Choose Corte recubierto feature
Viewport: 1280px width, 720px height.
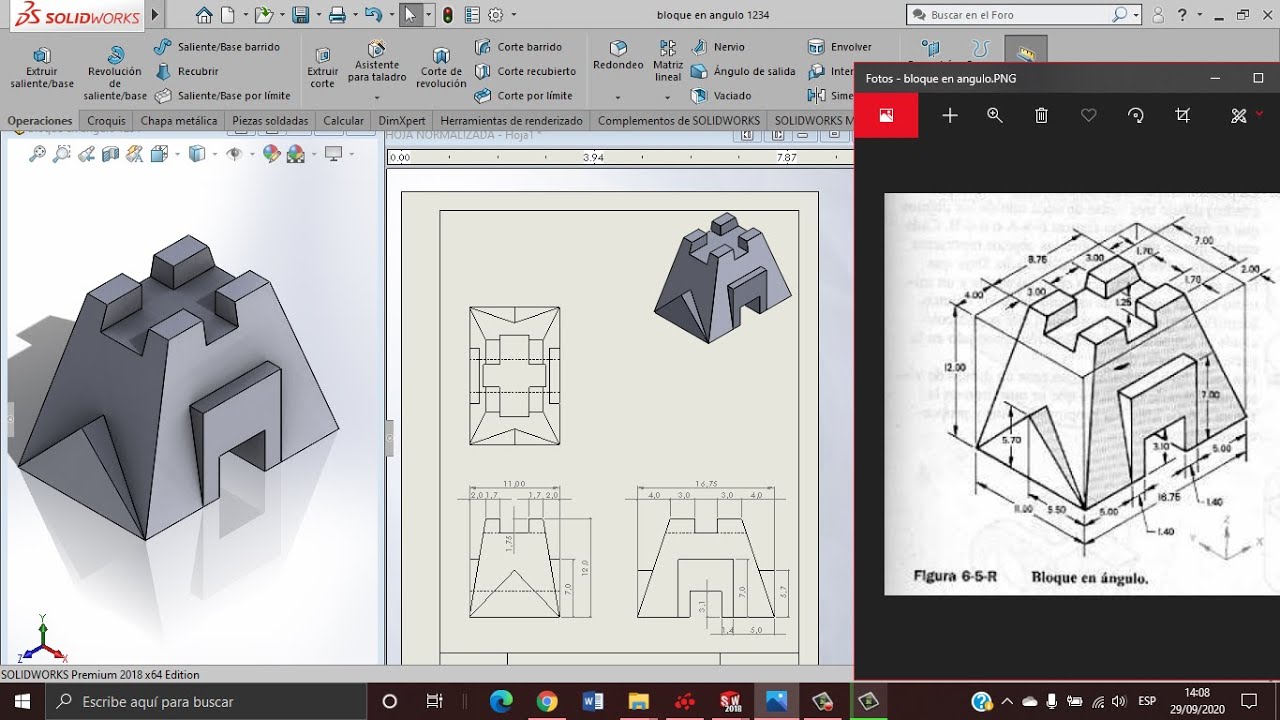(525, 71)
